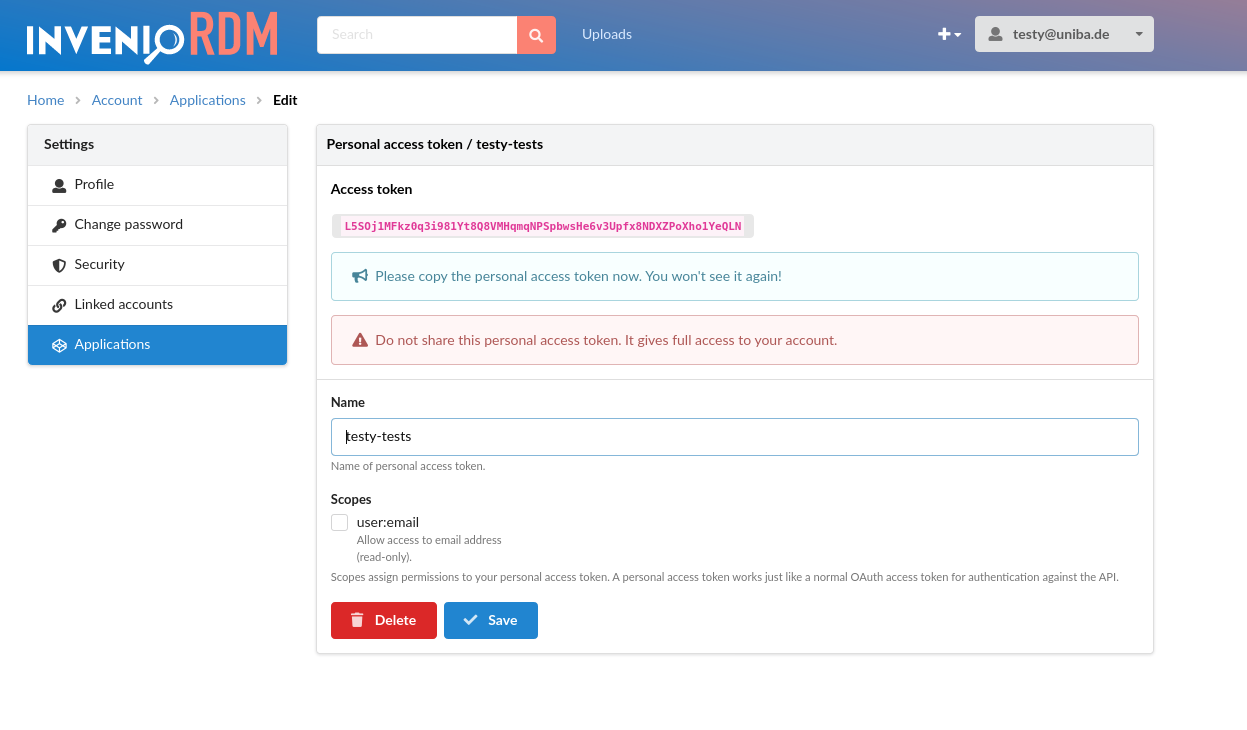Select the Profile person icon
Screen dimensions: 1247x730
coord(58,185)
